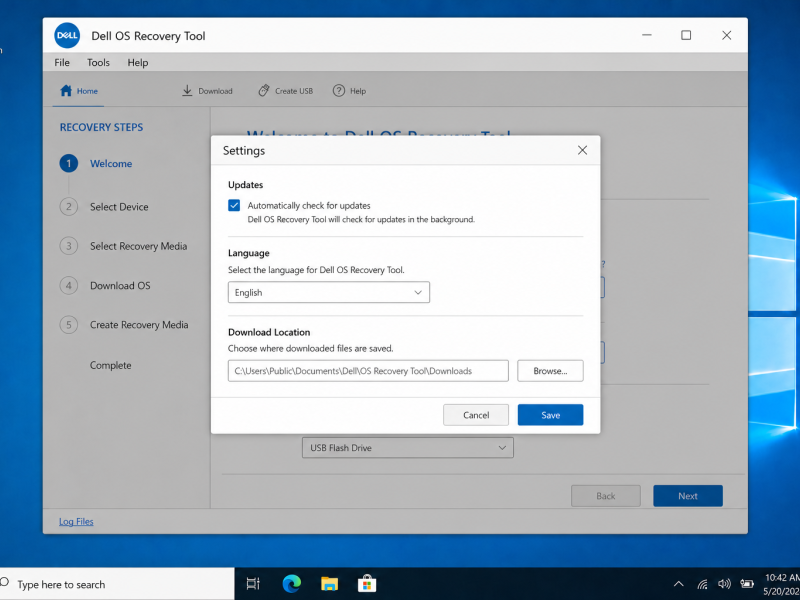Click the Welcome step label

tap(111, 164)
